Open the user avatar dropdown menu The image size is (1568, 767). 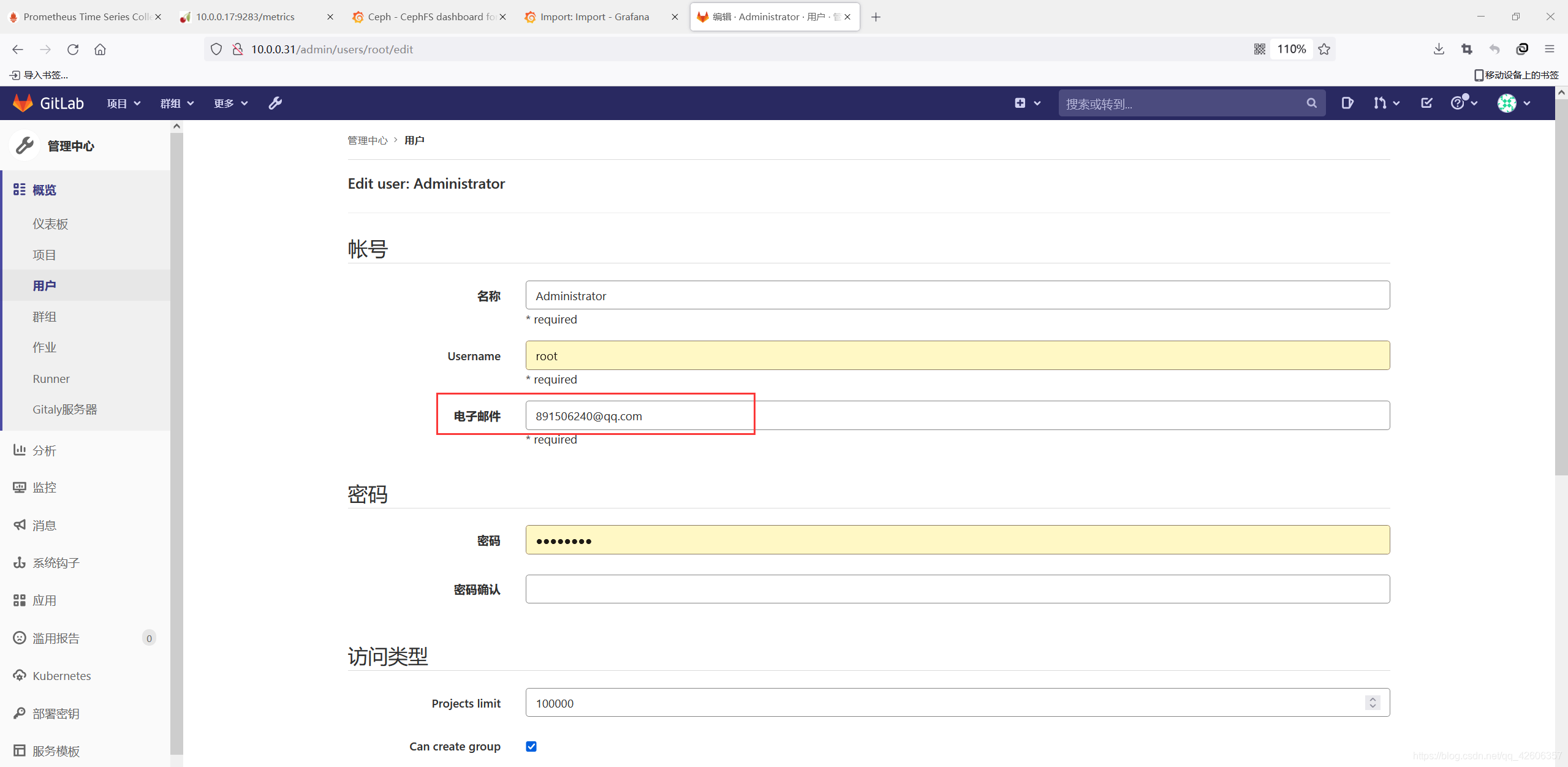(x=1513, y=103)
